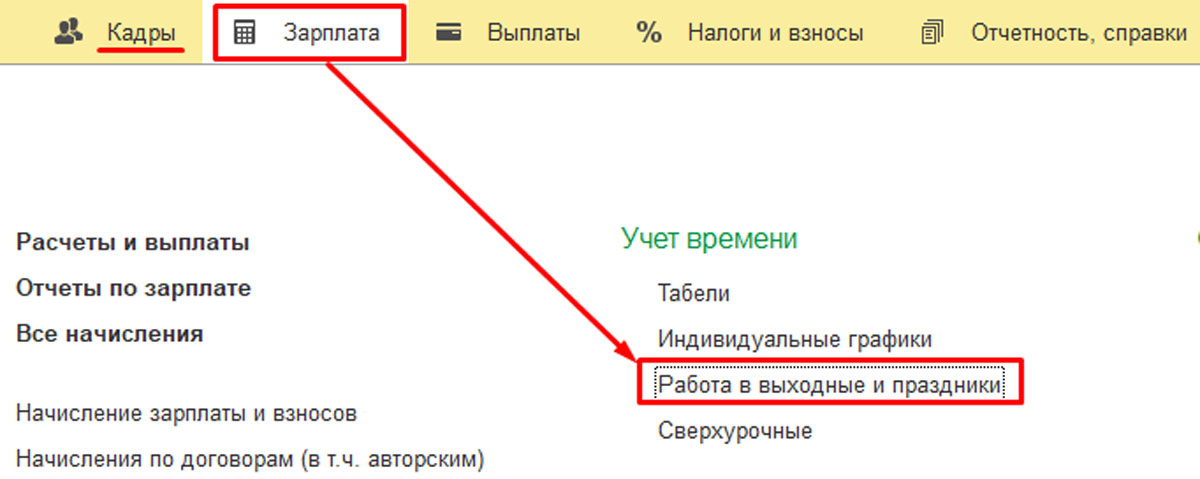The image size is (1200, 479).
Task: Open Индивидуальные графики link
Action: tap(795, 339)
